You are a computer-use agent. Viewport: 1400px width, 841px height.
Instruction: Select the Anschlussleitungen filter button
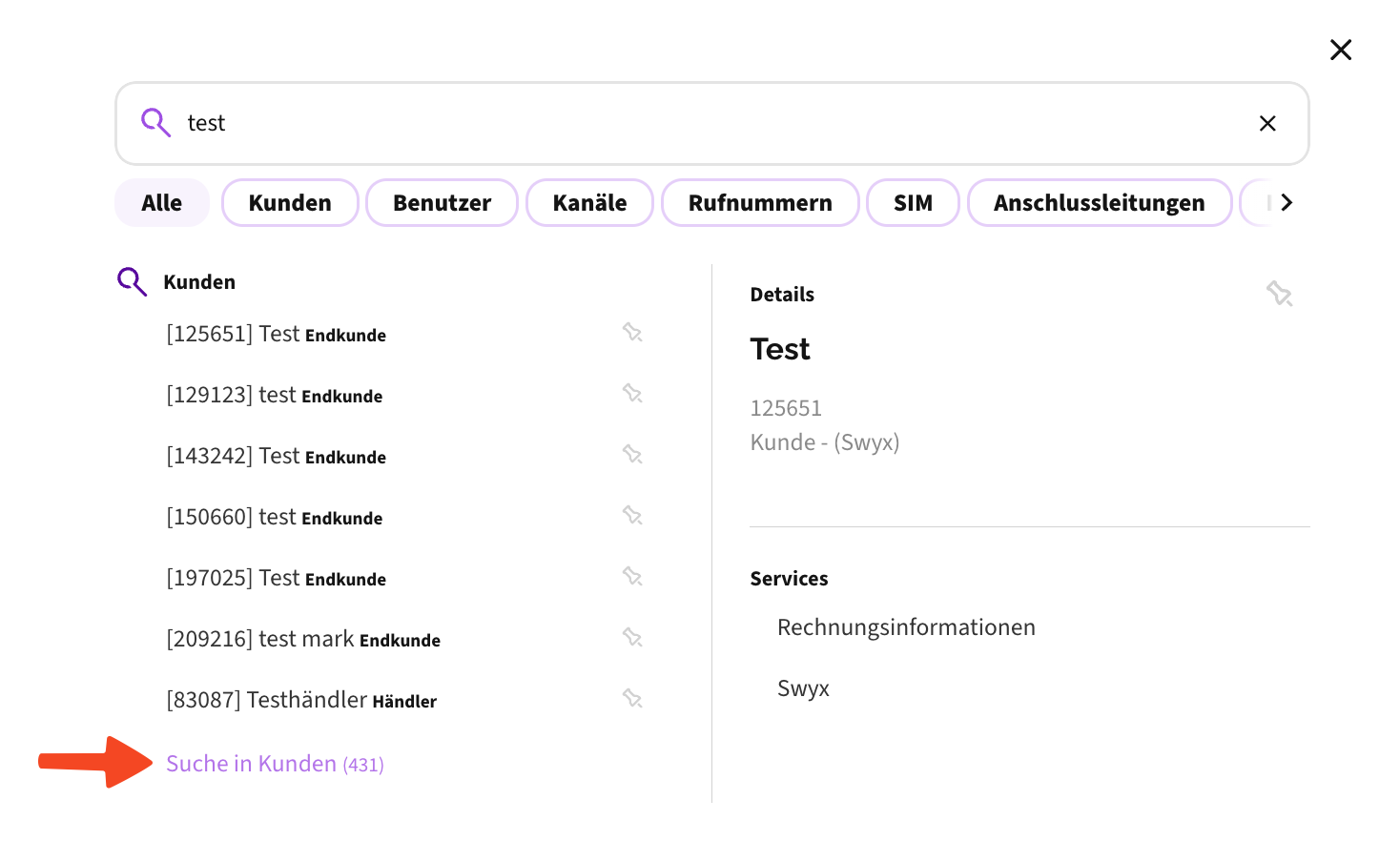pyautogui.click(x=1099, y=202)
